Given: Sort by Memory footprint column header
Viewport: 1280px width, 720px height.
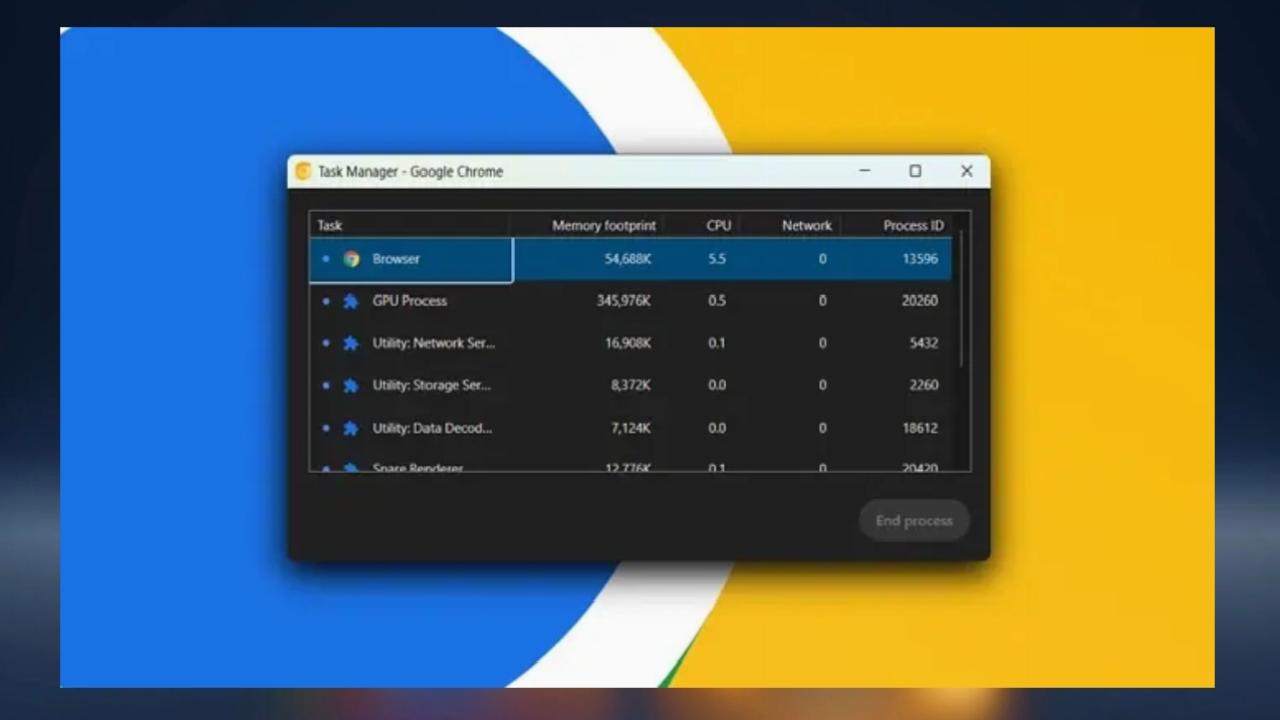Looking at the screenshot, I should [604, 225].
